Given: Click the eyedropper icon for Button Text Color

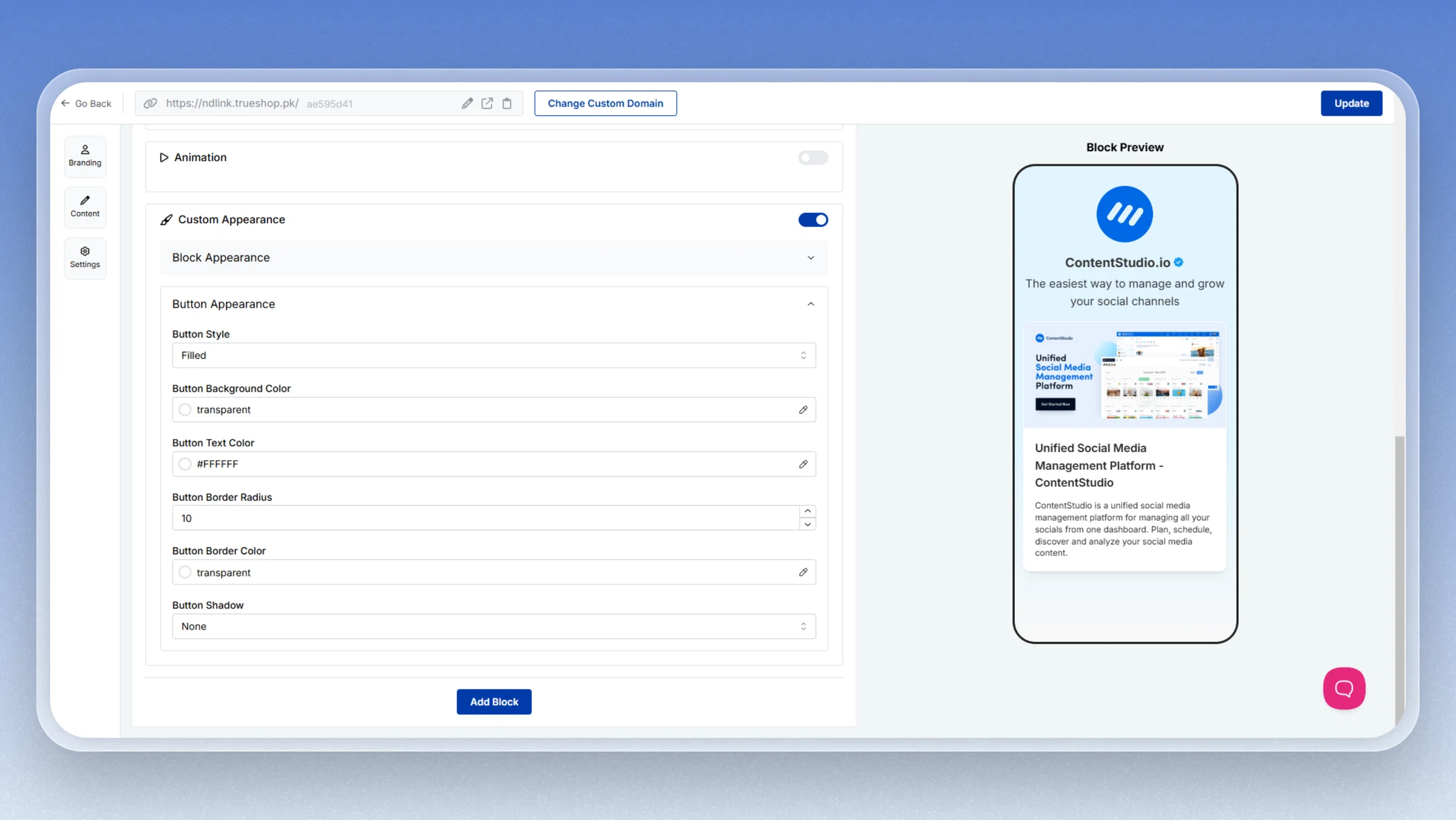Looking at the screenshot, I should coord(803,464).
